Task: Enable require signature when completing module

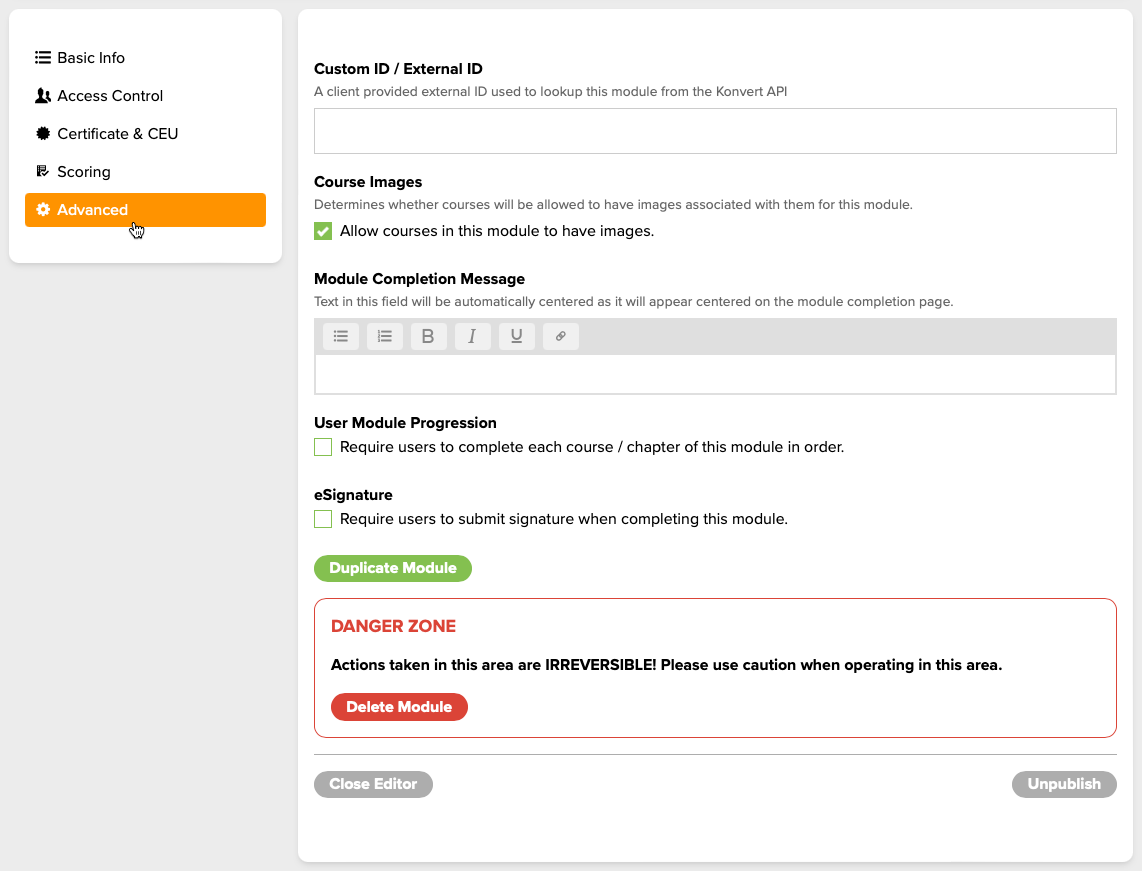Action: coord(322,519)
